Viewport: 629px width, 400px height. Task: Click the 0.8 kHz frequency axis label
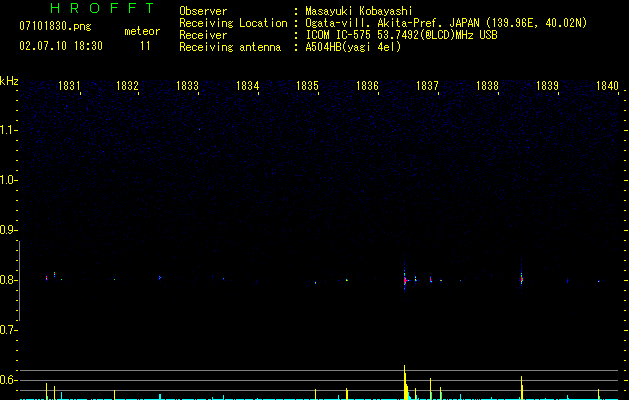click(x=7, y=280)
